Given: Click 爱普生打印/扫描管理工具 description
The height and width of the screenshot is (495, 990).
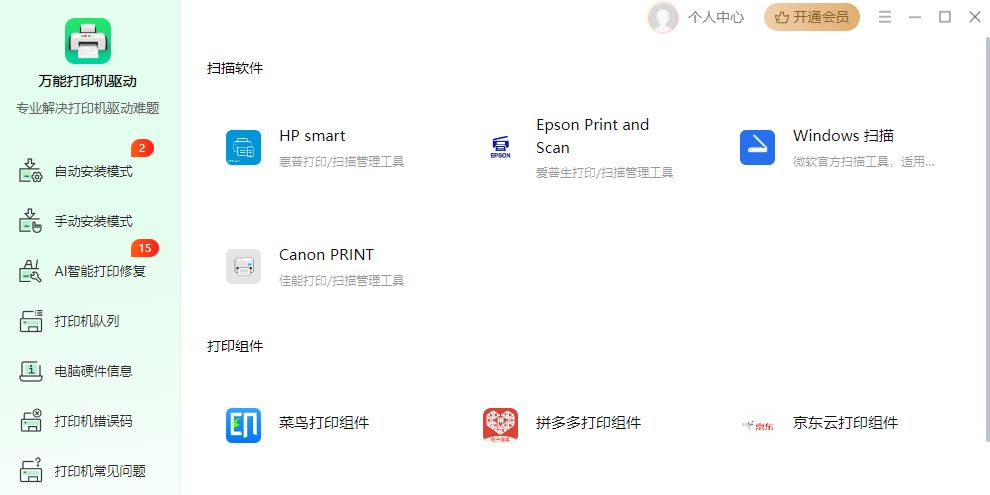Looking at the screenshot, I should (x=605, y=172).
